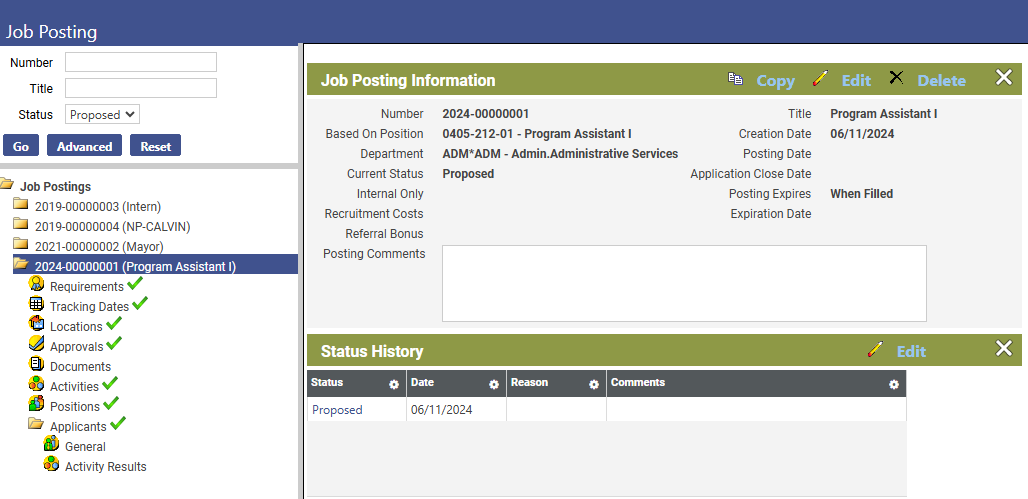
Task: Click the Go button
Action: (x=21, y=146)
